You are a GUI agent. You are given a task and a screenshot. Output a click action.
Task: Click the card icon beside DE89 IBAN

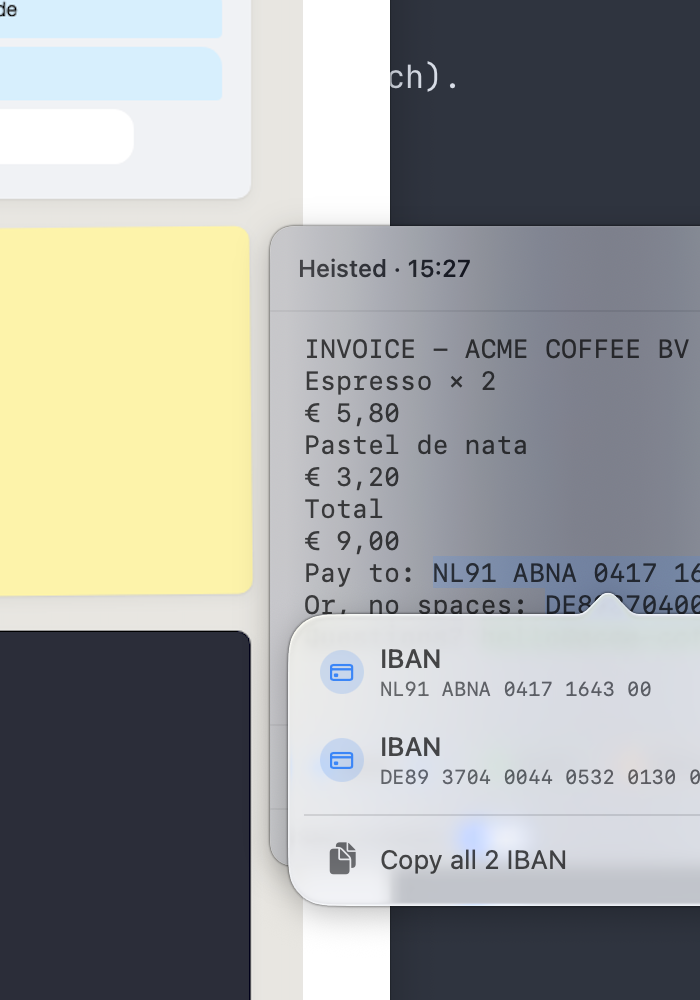342,760
